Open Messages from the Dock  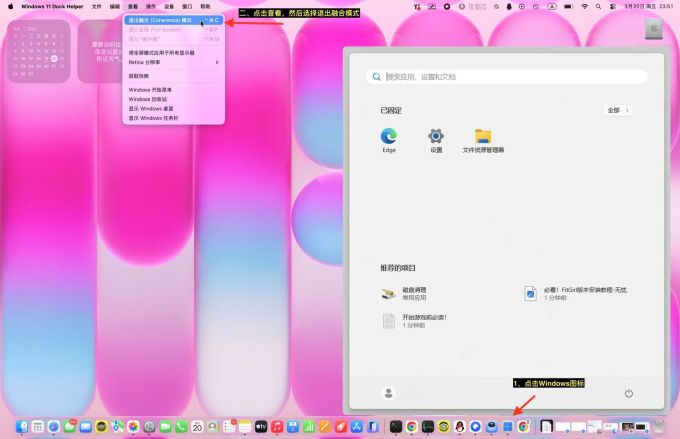70,427
